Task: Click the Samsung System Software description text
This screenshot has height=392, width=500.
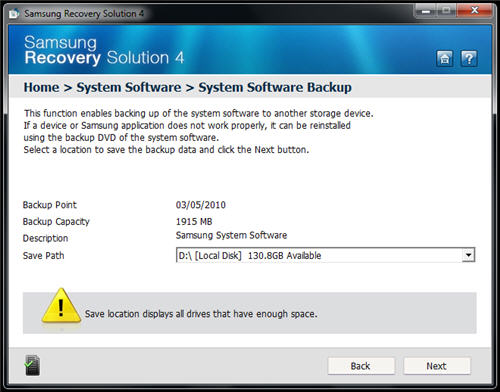Action: 231,235
